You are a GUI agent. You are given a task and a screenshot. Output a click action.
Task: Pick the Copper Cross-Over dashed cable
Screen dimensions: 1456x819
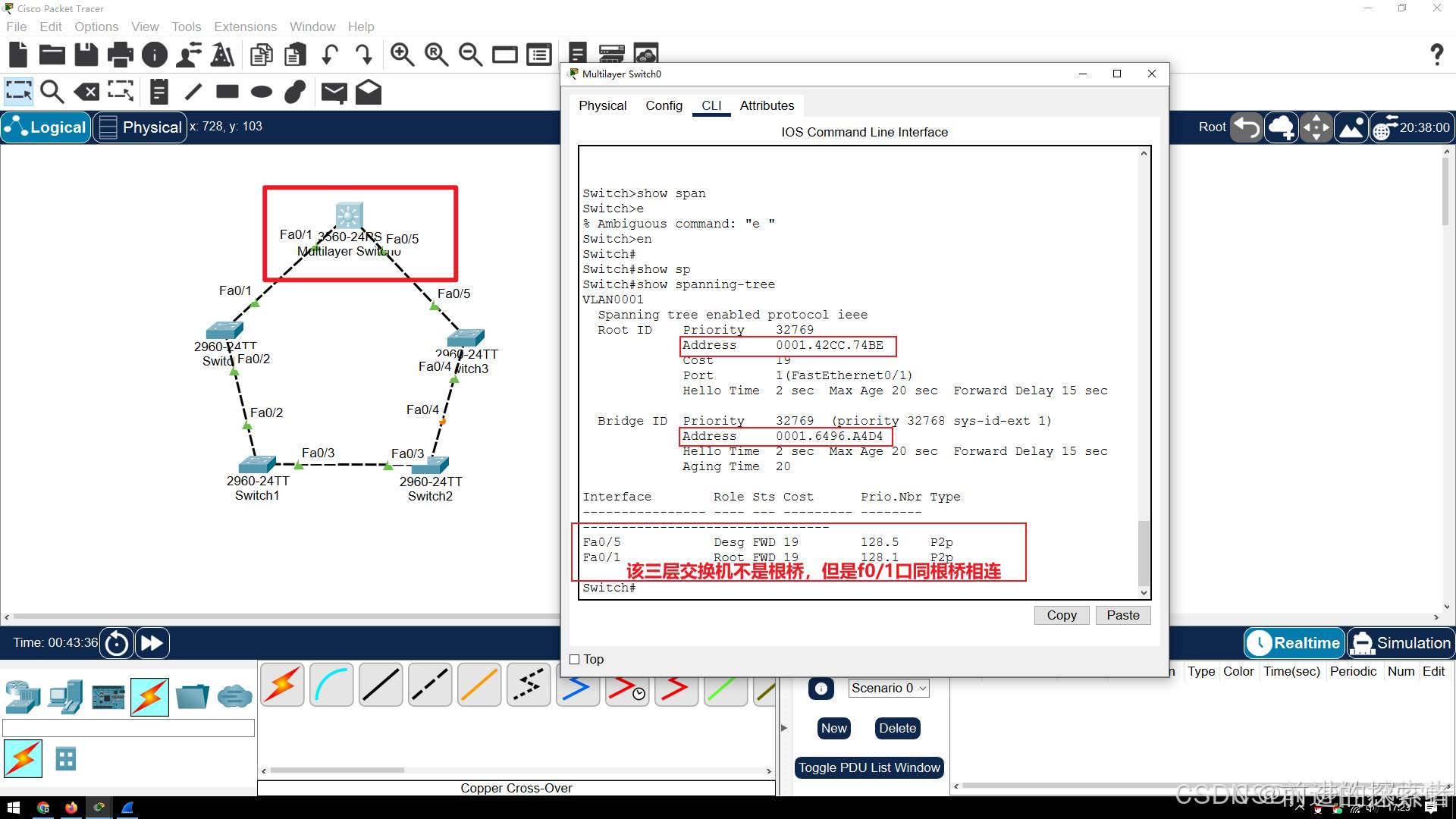tap(430, 685)
